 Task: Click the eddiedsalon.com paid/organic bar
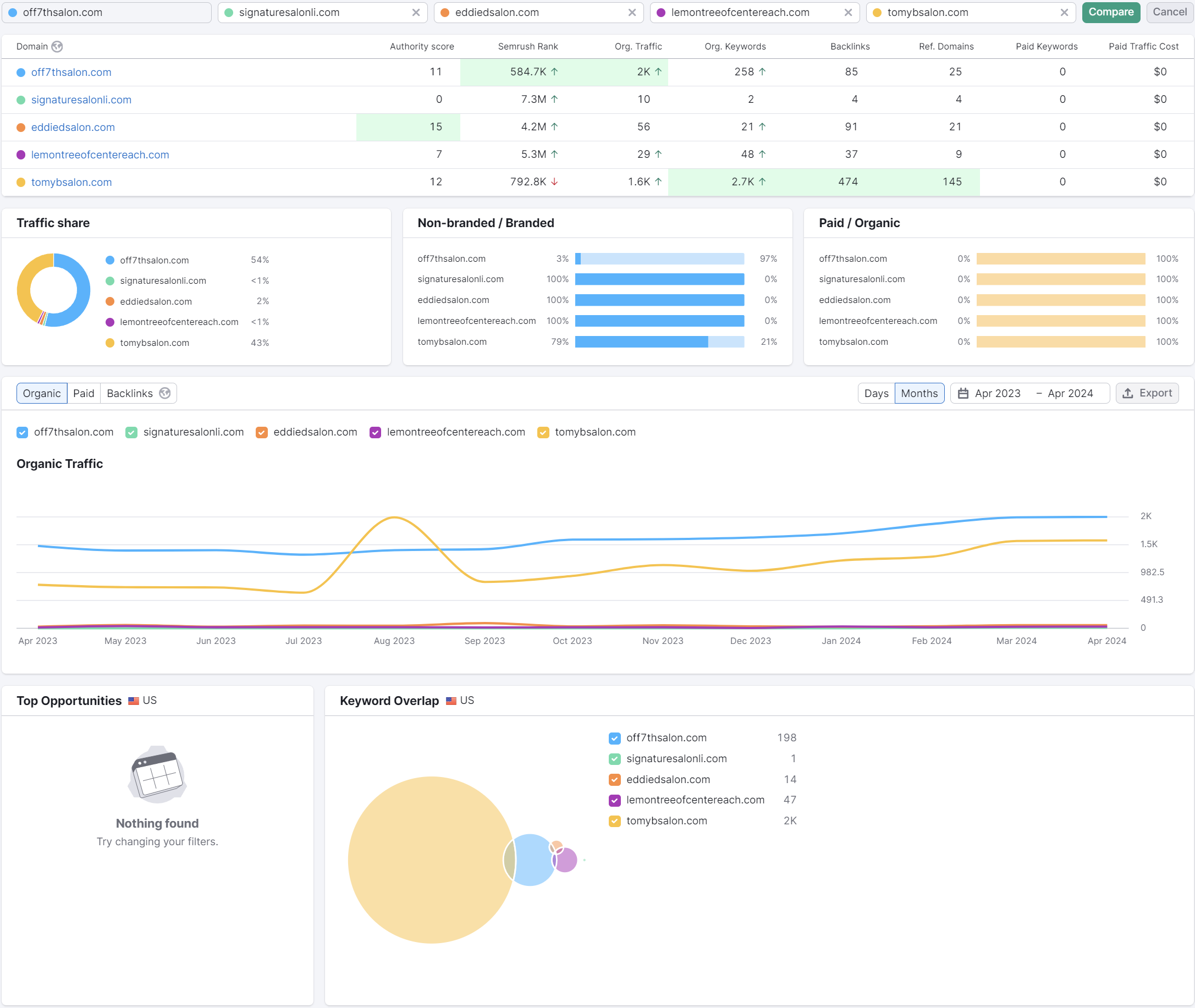coord(1061,300)
